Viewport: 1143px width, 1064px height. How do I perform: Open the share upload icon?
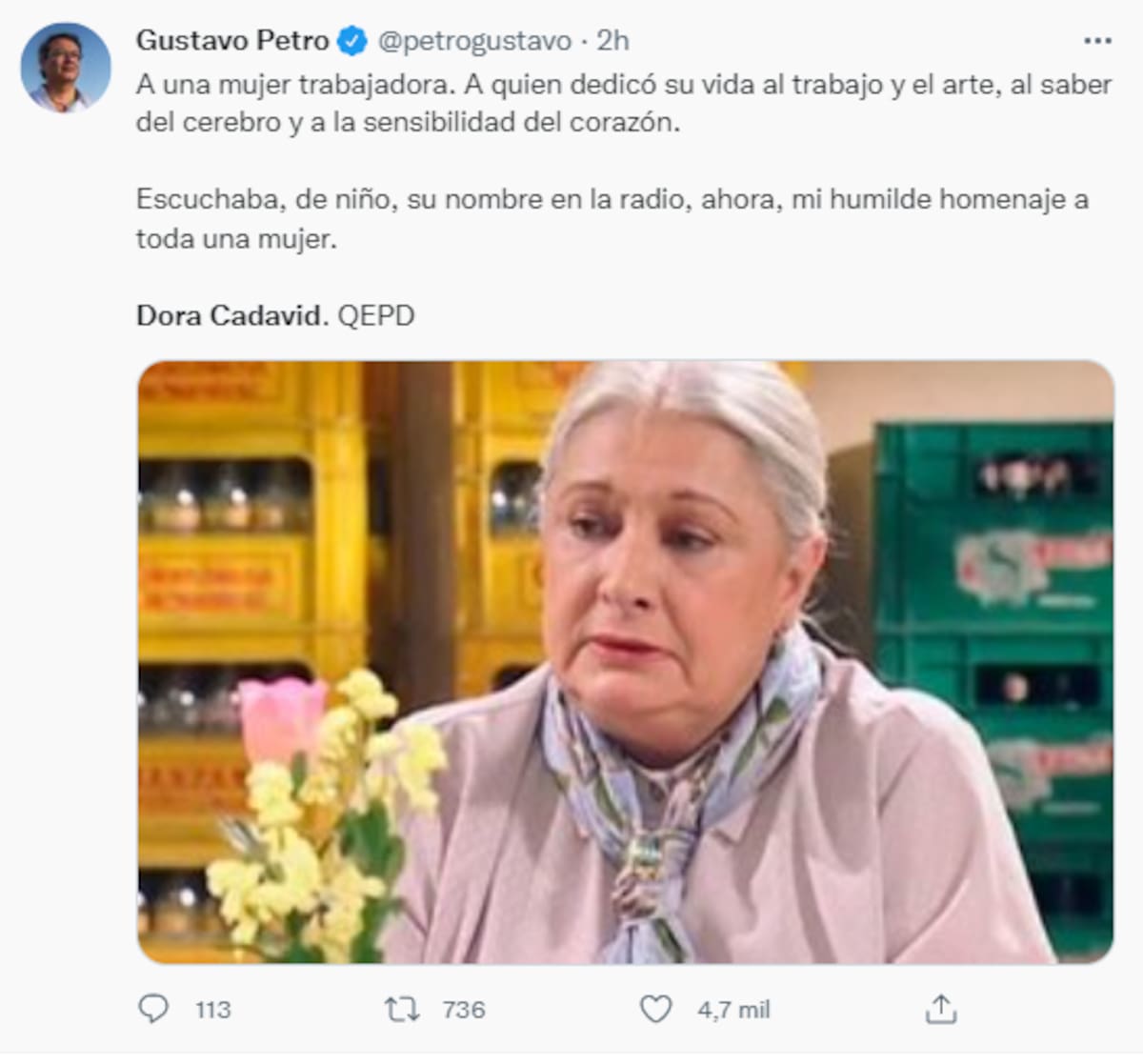click(940, 1009)
